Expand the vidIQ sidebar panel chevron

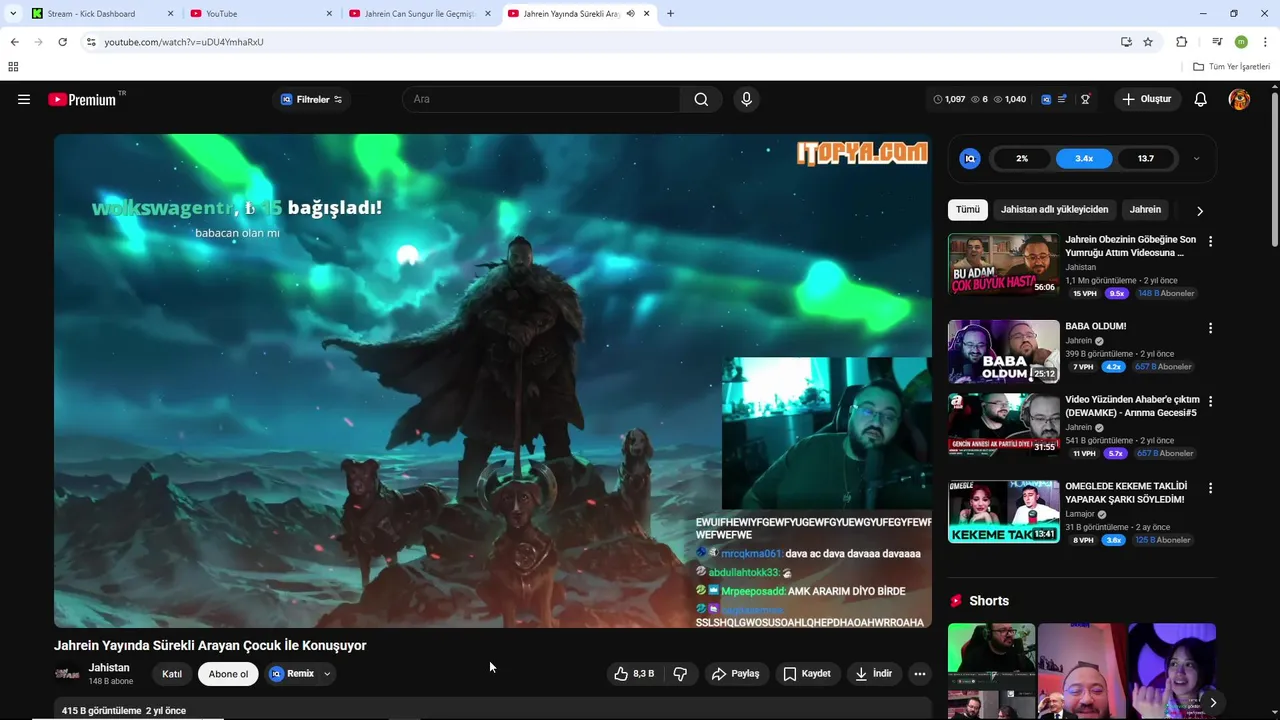[1196, 158]
